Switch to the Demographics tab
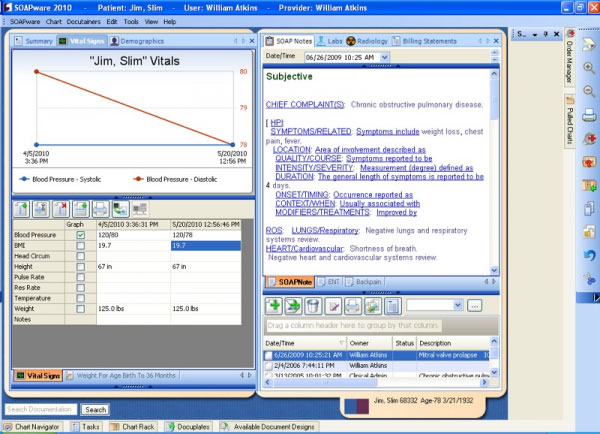The image size is (600, 434). coord(139,41)
